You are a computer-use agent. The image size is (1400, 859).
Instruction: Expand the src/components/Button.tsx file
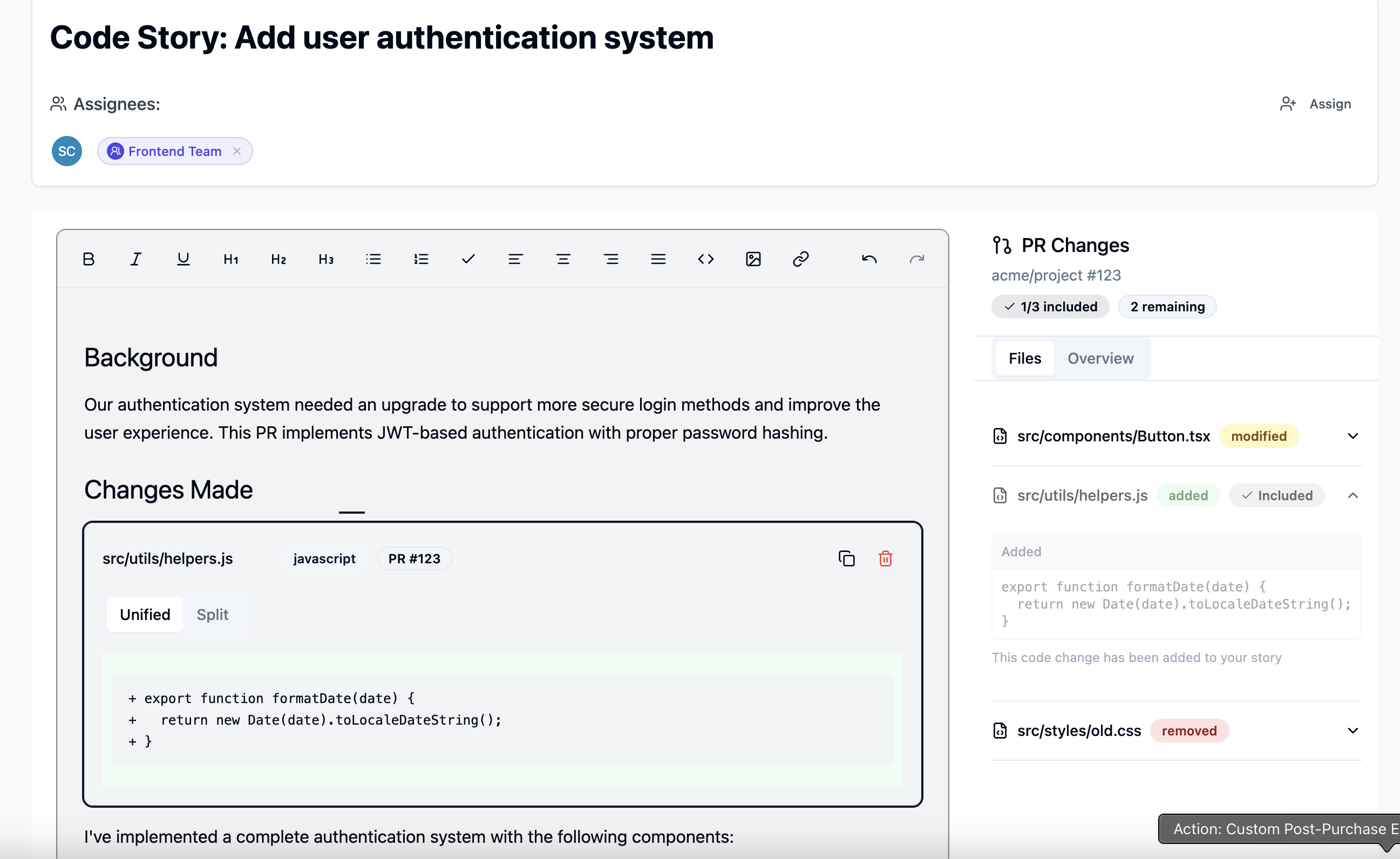click(1353, 437)
